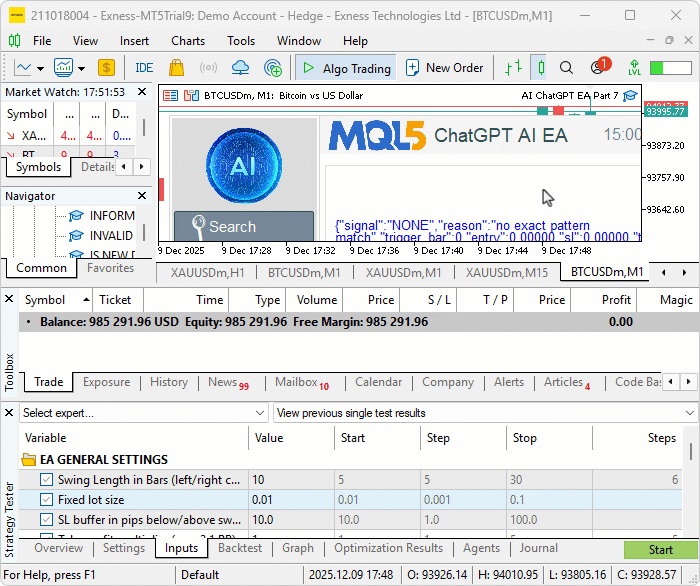The width and height of the screenshot is (700, 586).
Task: Switch to the History tab in Toolbox
Action: coord(169,382)
